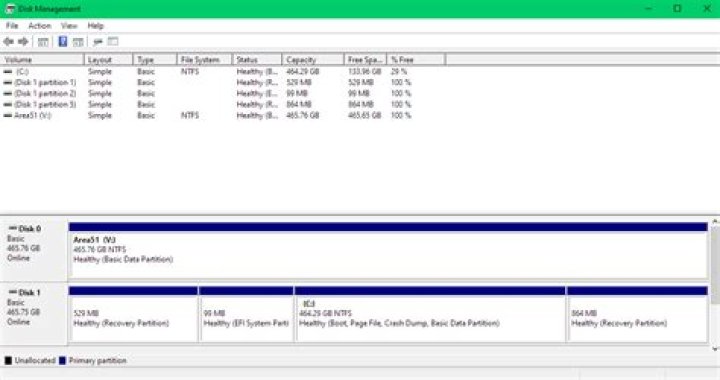
Task: Click the Show/Hide Console Tree toolbar icon
Action: point(43,42)
